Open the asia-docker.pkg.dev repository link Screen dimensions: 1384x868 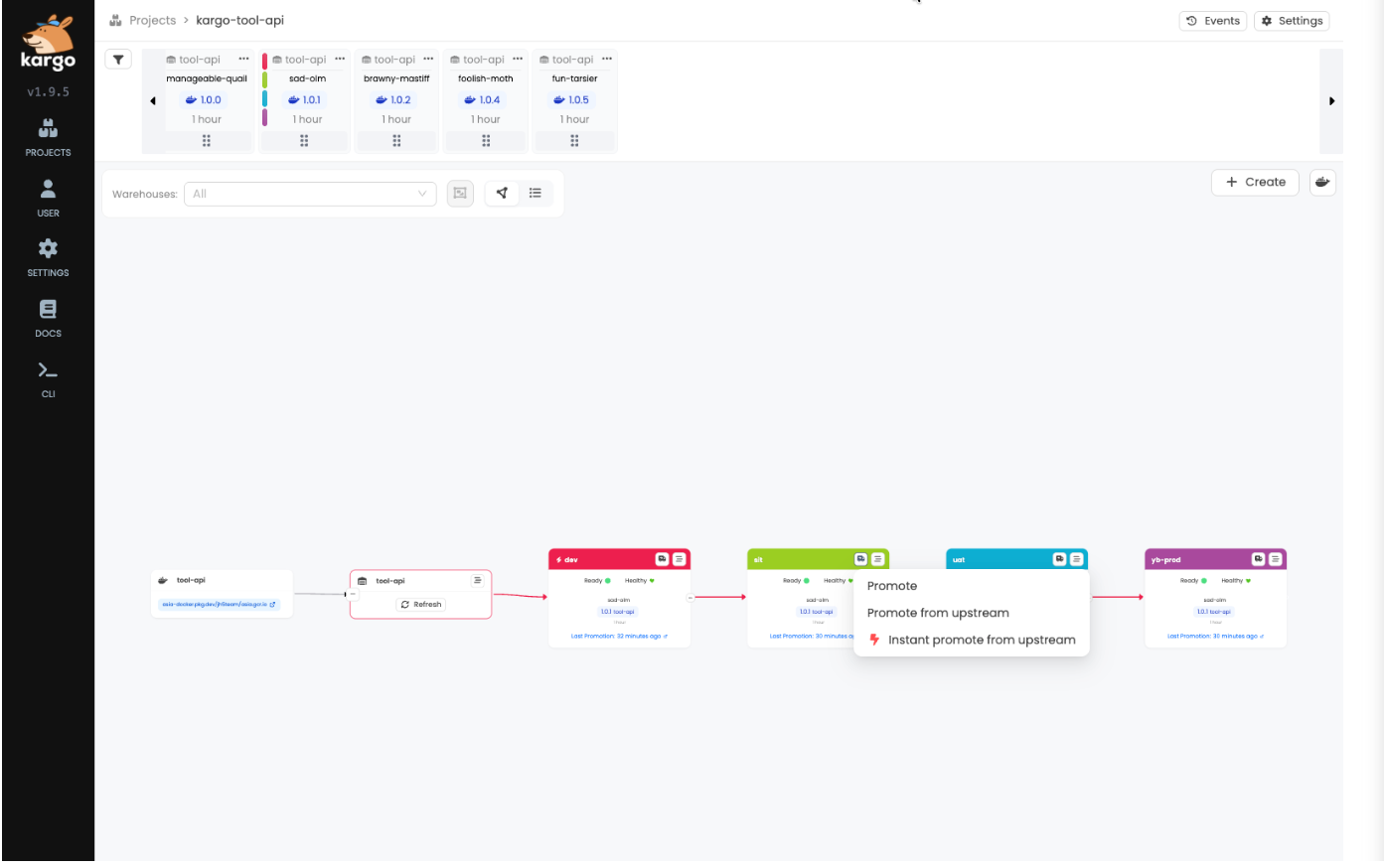click(x=219, y=604)
